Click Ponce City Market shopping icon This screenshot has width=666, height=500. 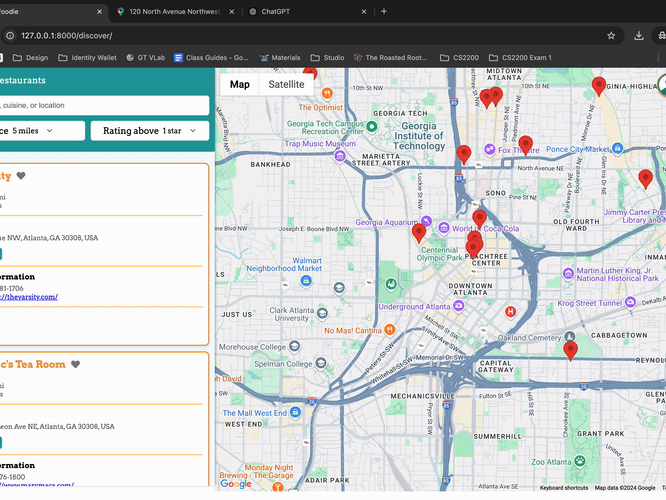618,148
